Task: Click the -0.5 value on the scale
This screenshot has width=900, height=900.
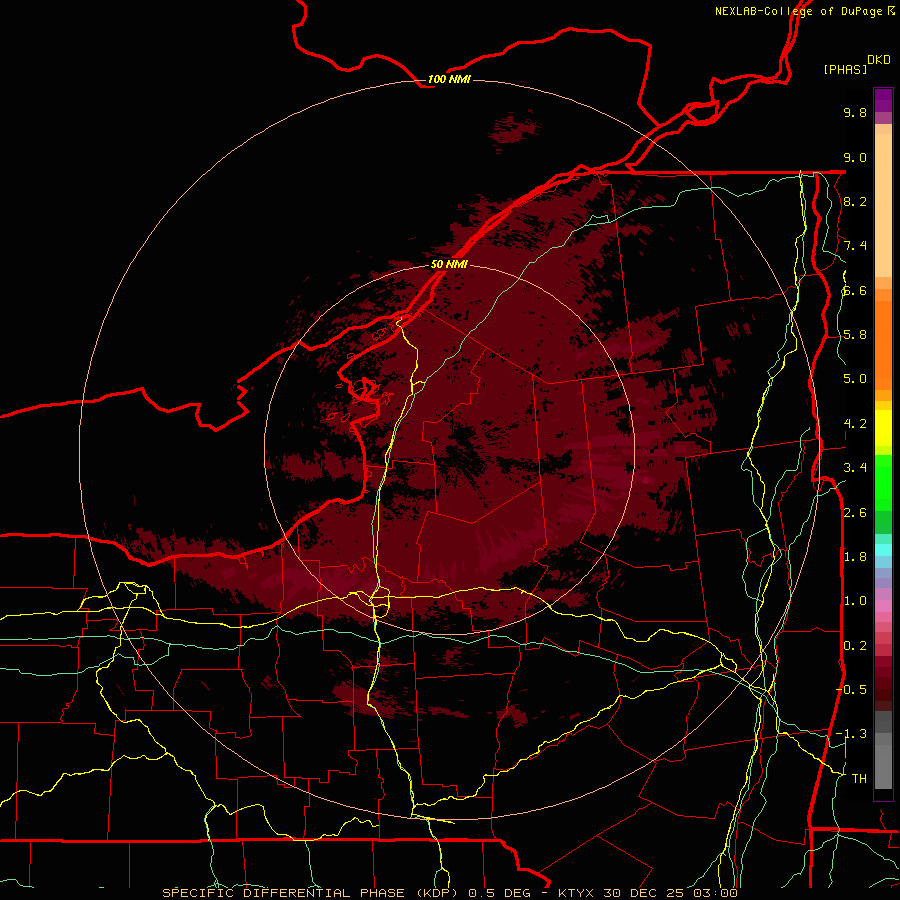Action: point(851,690)
